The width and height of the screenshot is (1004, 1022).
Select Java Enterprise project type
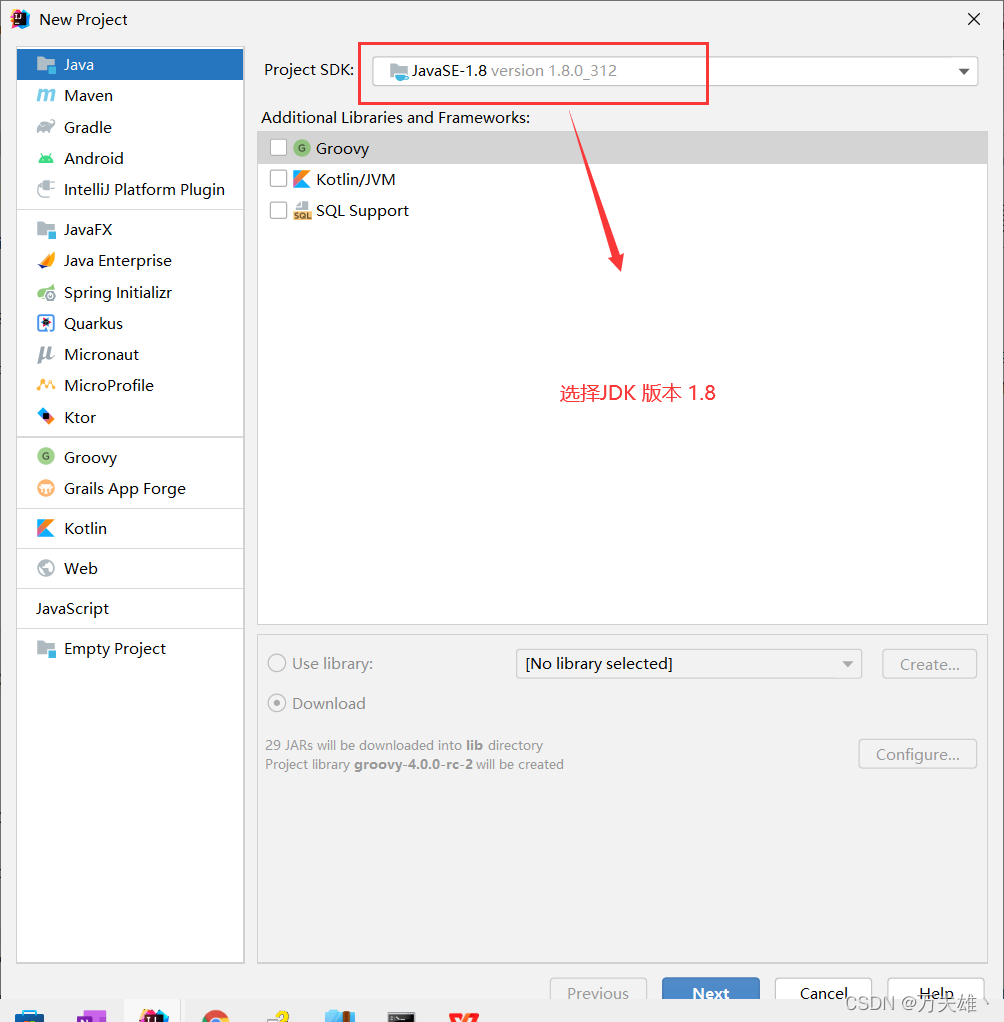tap(130, 261)
